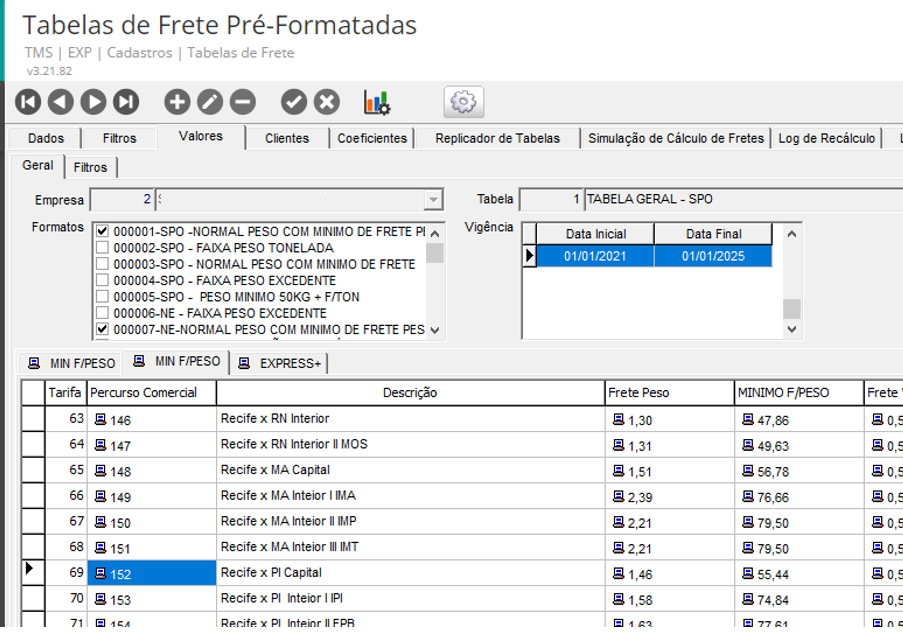903x634 pixels.
Task: Click icon beside MINIMO 74,84
Action: pyautogui.click(x=748, y=599)
